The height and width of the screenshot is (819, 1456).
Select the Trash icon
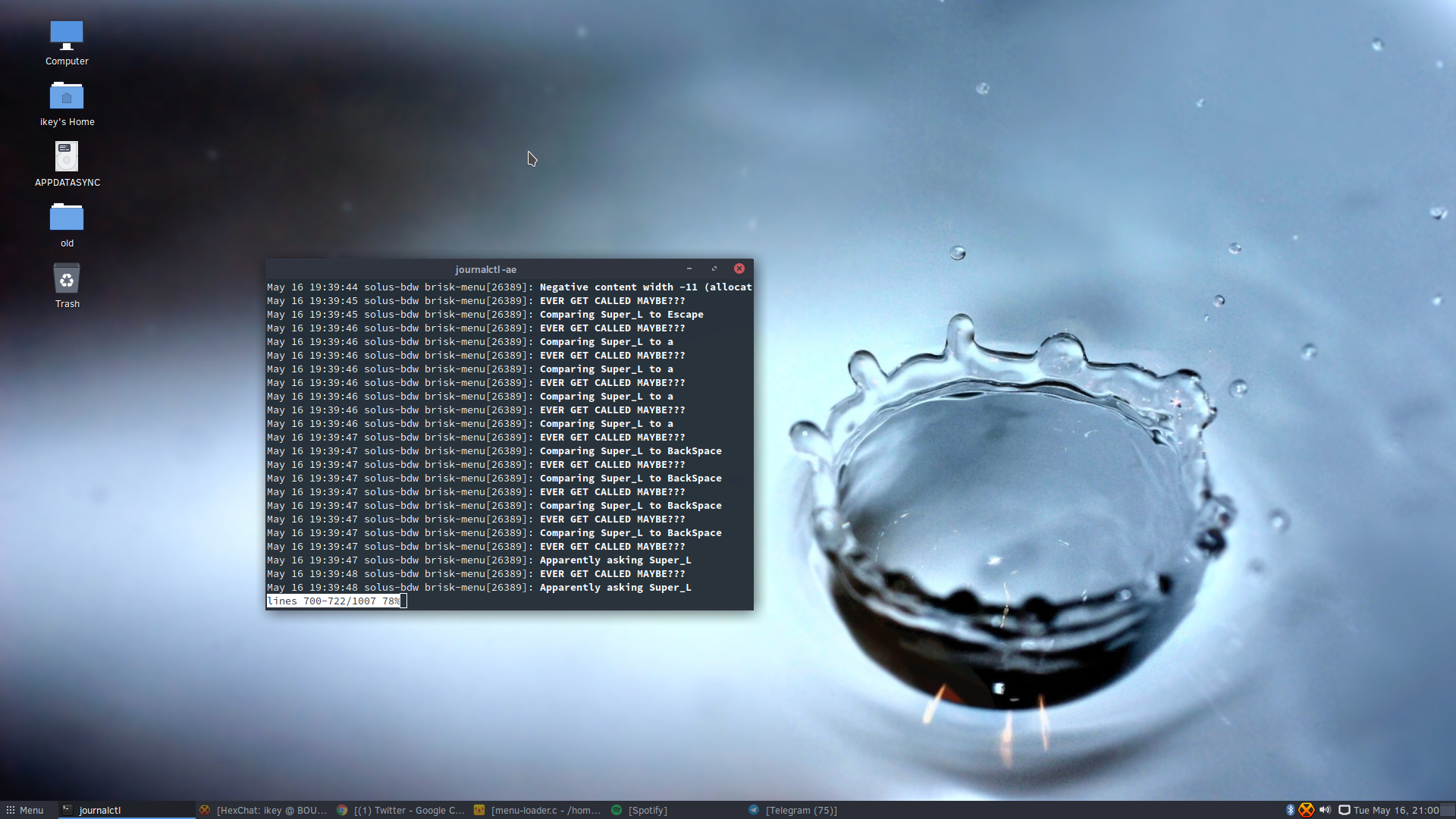(x=67, y=286)
